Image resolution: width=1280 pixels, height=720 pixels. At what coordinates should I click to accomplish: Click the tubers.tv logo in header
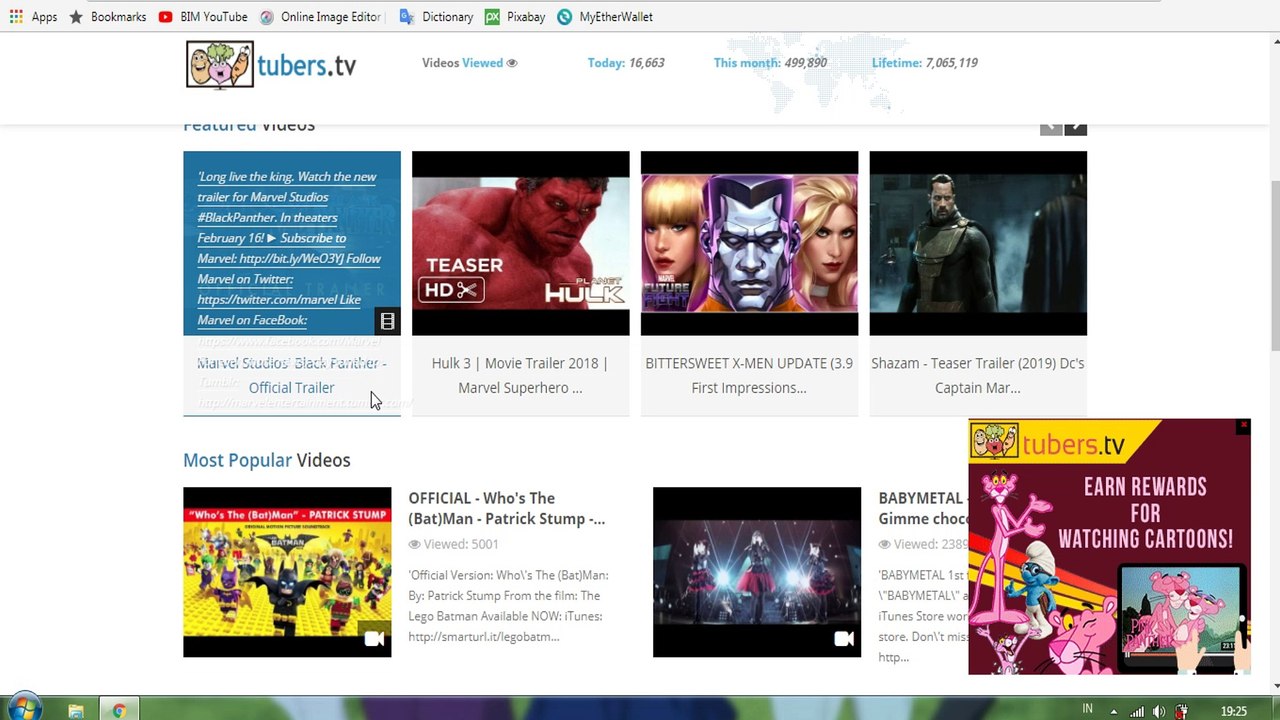pyautogui.click(x=271, y=65)
